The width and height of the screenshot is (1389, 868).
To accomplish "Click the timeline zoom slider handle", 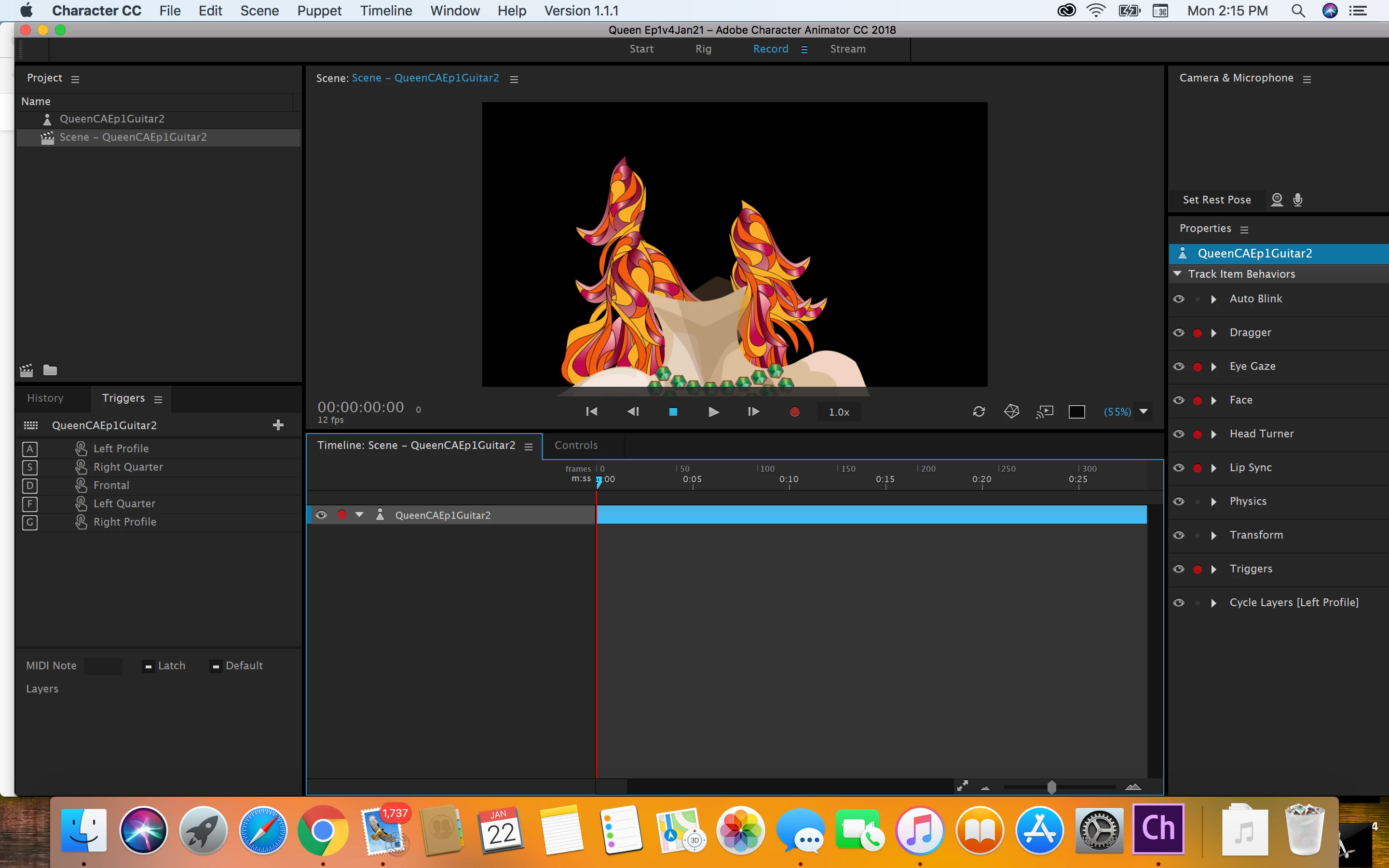I will point(1051,787).
